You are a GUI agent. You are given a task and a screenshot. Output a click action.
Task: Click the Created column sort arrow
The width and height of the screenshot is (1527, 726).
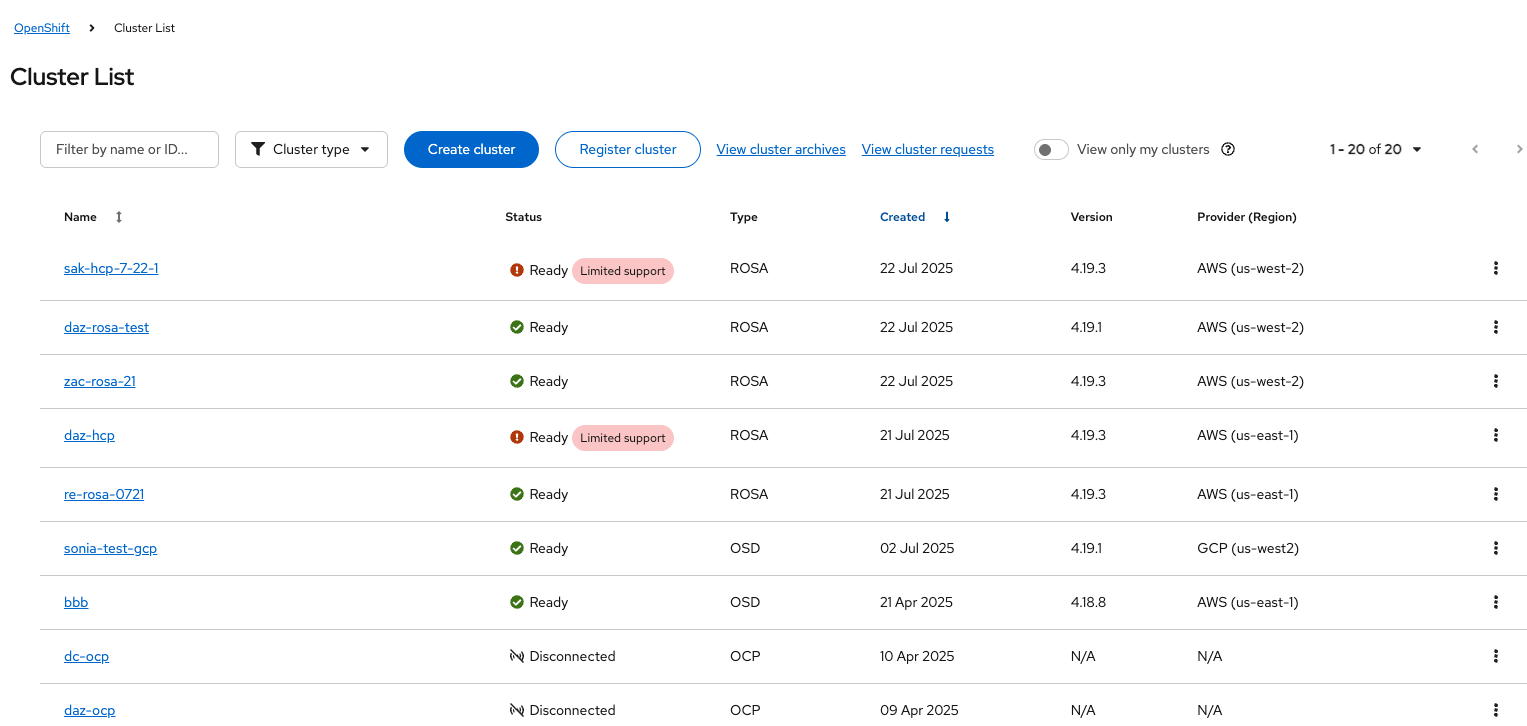pyautogui.click(x=946, y=217)
